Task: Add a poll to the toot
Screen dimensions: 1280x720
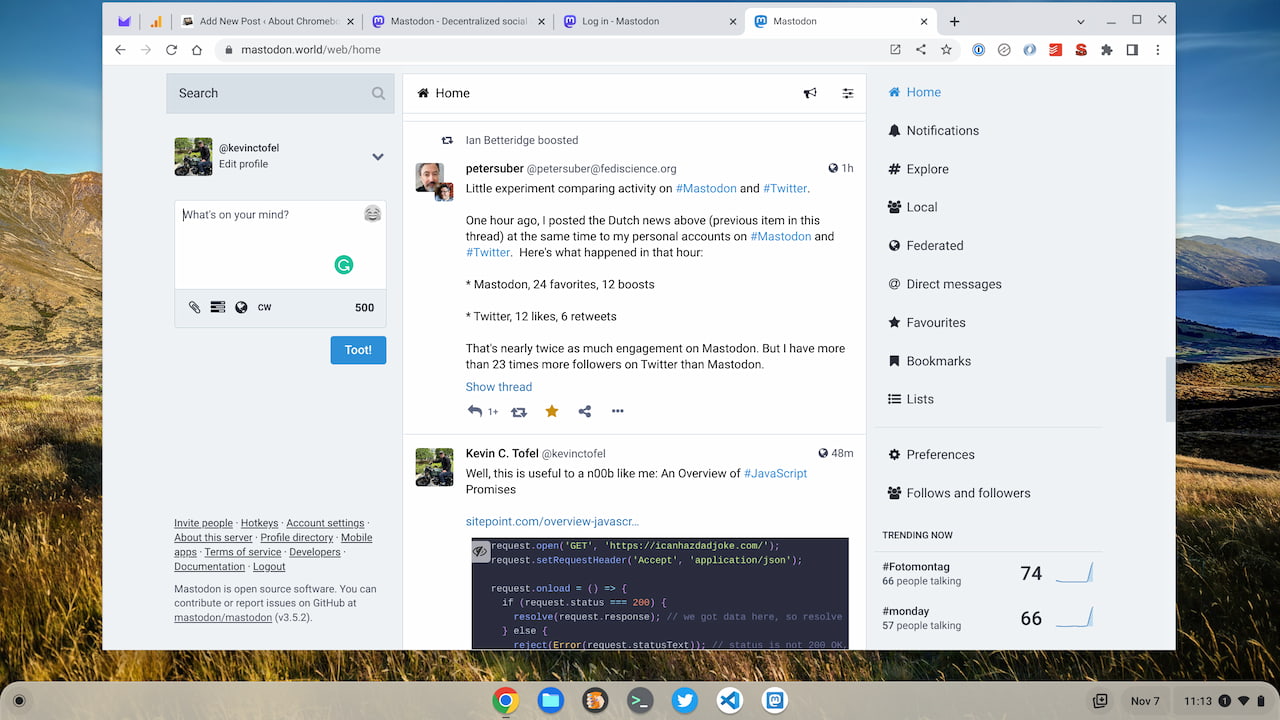Action: 218,308
